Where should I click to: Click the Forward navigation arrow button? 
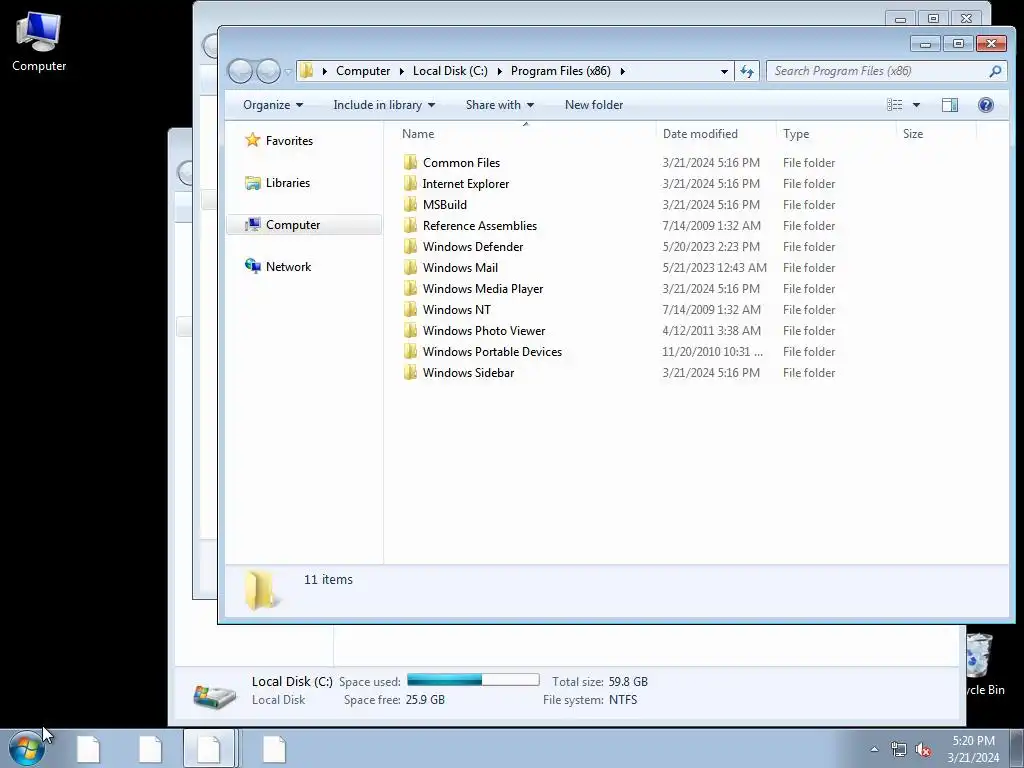pyautogui.click(x=268, y=71)
